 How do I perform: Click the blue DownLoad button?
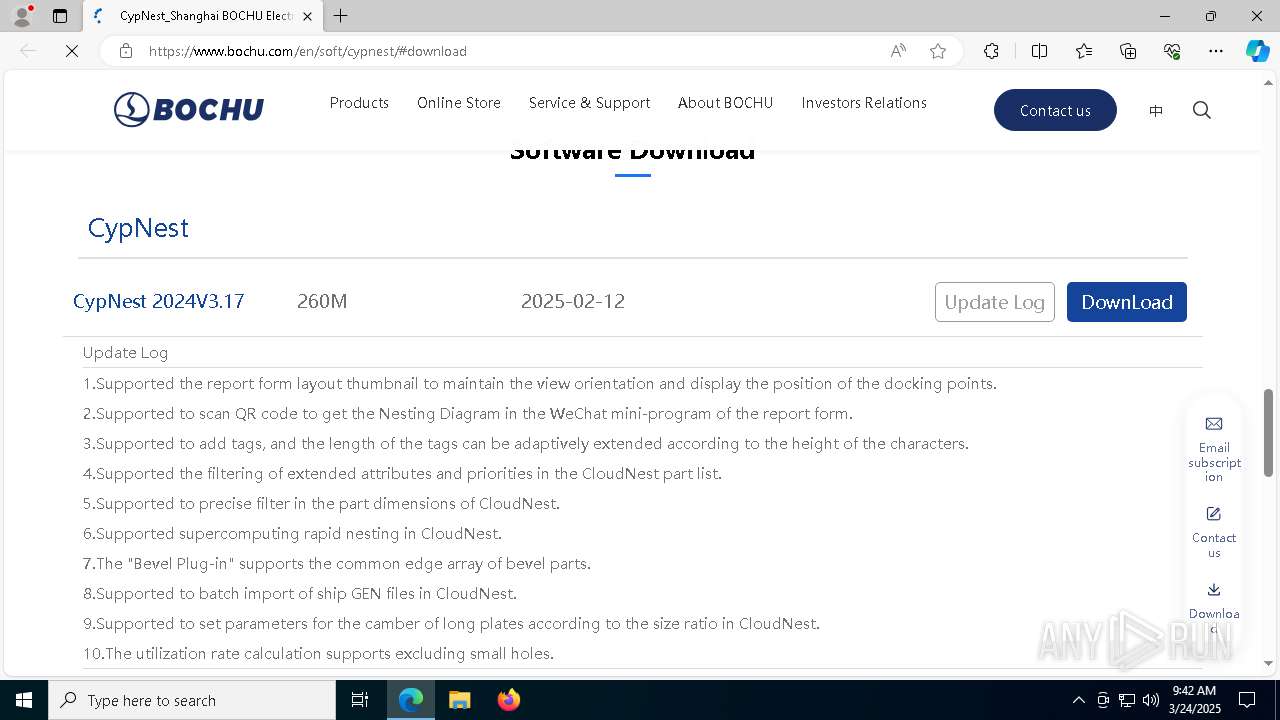click(1127, 302)
